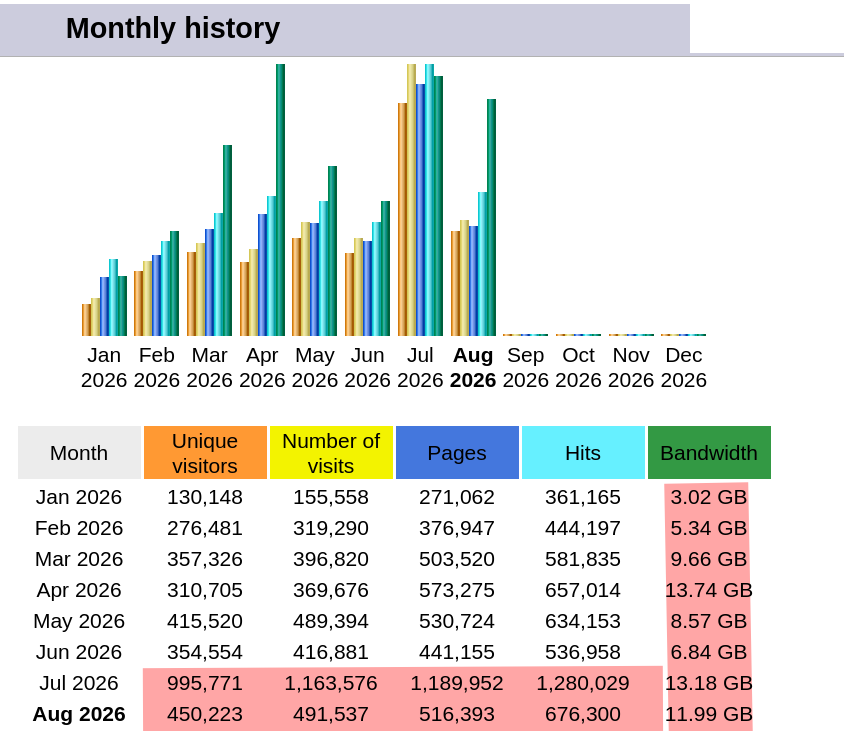Click the 319,290 visits cell
Screen dimensions: 844x731
pos(331,528)
